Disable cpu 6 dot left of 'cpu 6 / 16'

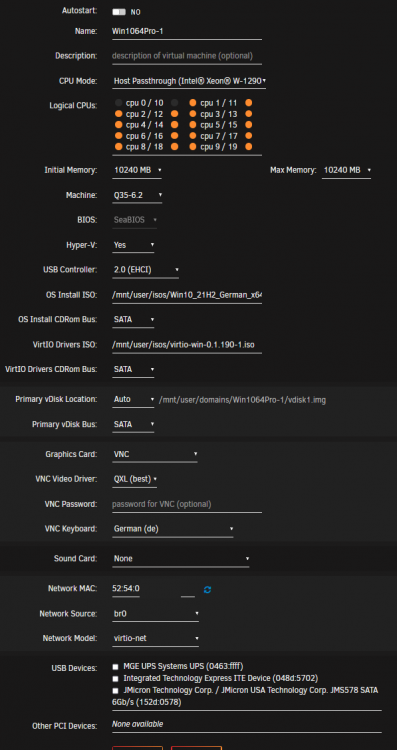point(119,136)
